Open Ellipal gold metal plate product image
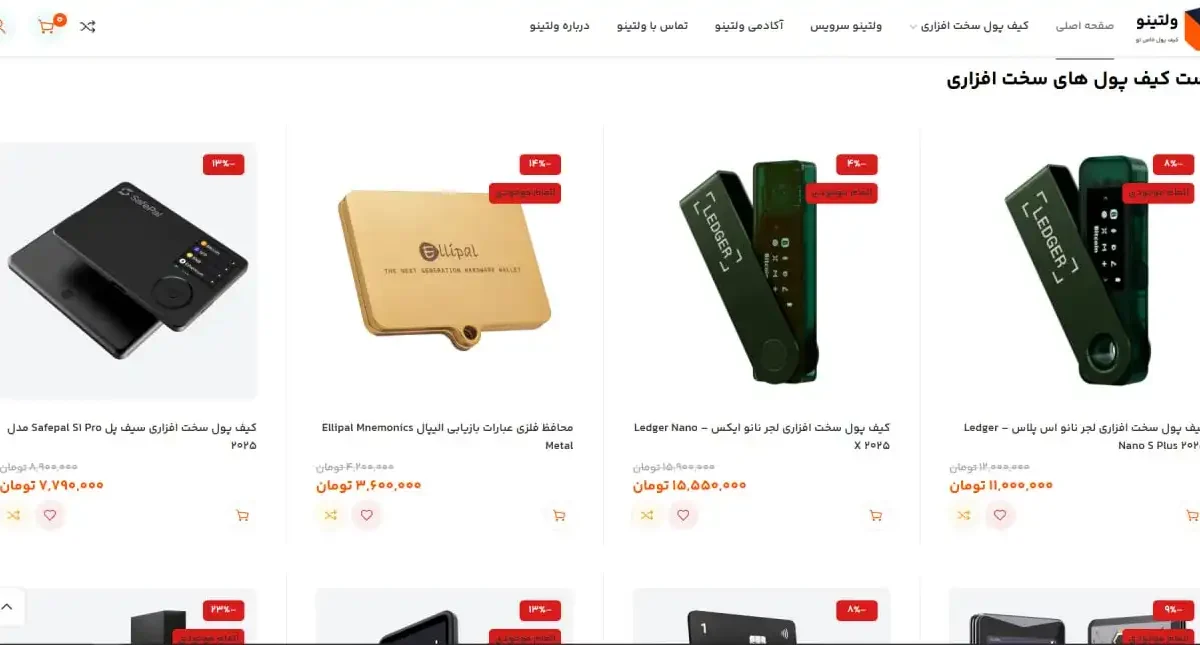The image size is (1200, 645). [445, 268]
